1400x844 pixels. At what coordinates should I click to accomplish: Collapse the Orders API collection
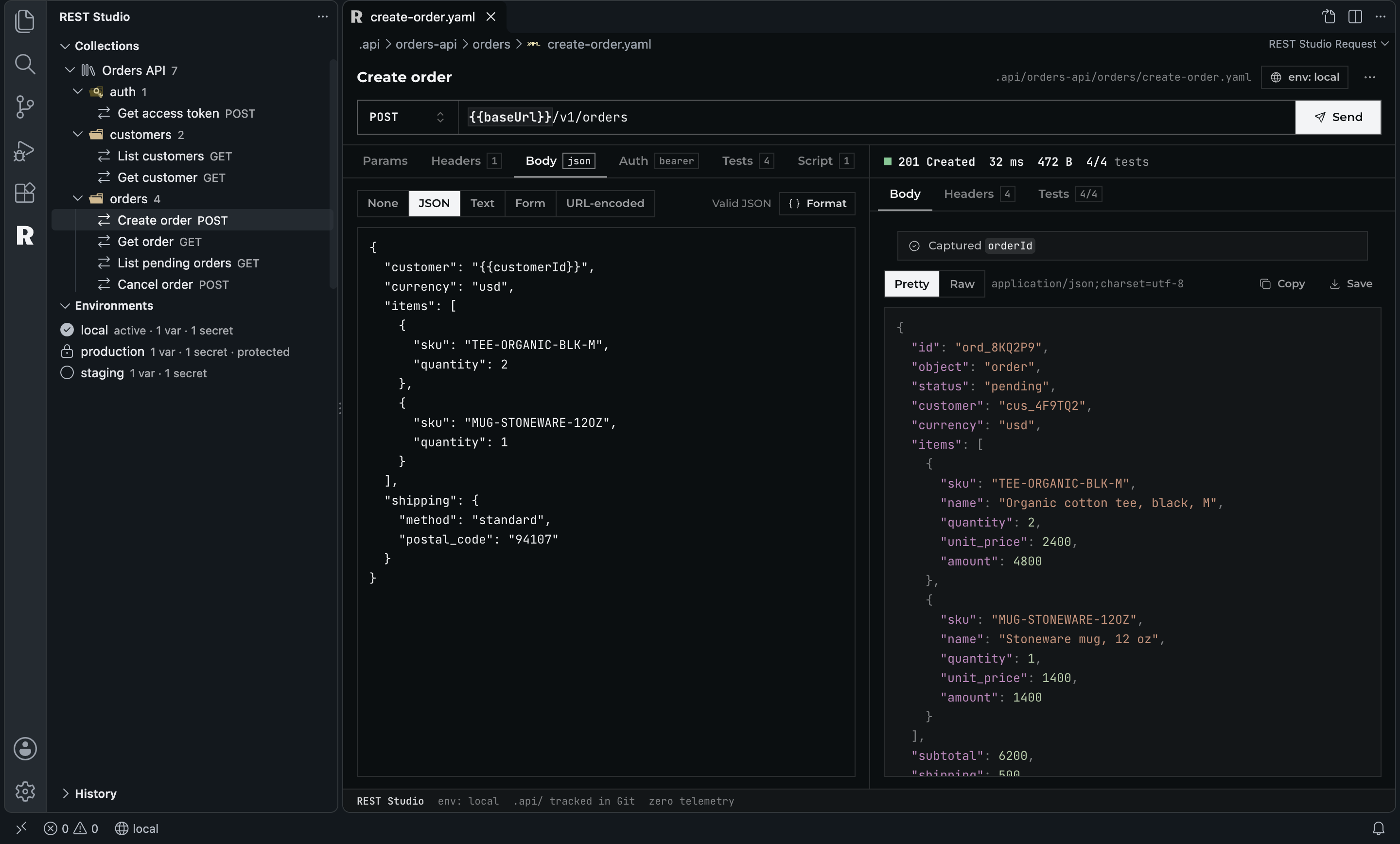[x=70, y=70]
